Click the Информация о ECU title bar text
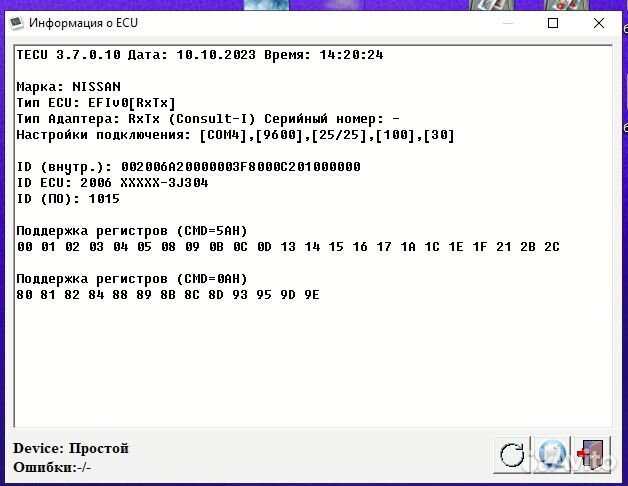The image size is (628, 486). click(86, 22)
